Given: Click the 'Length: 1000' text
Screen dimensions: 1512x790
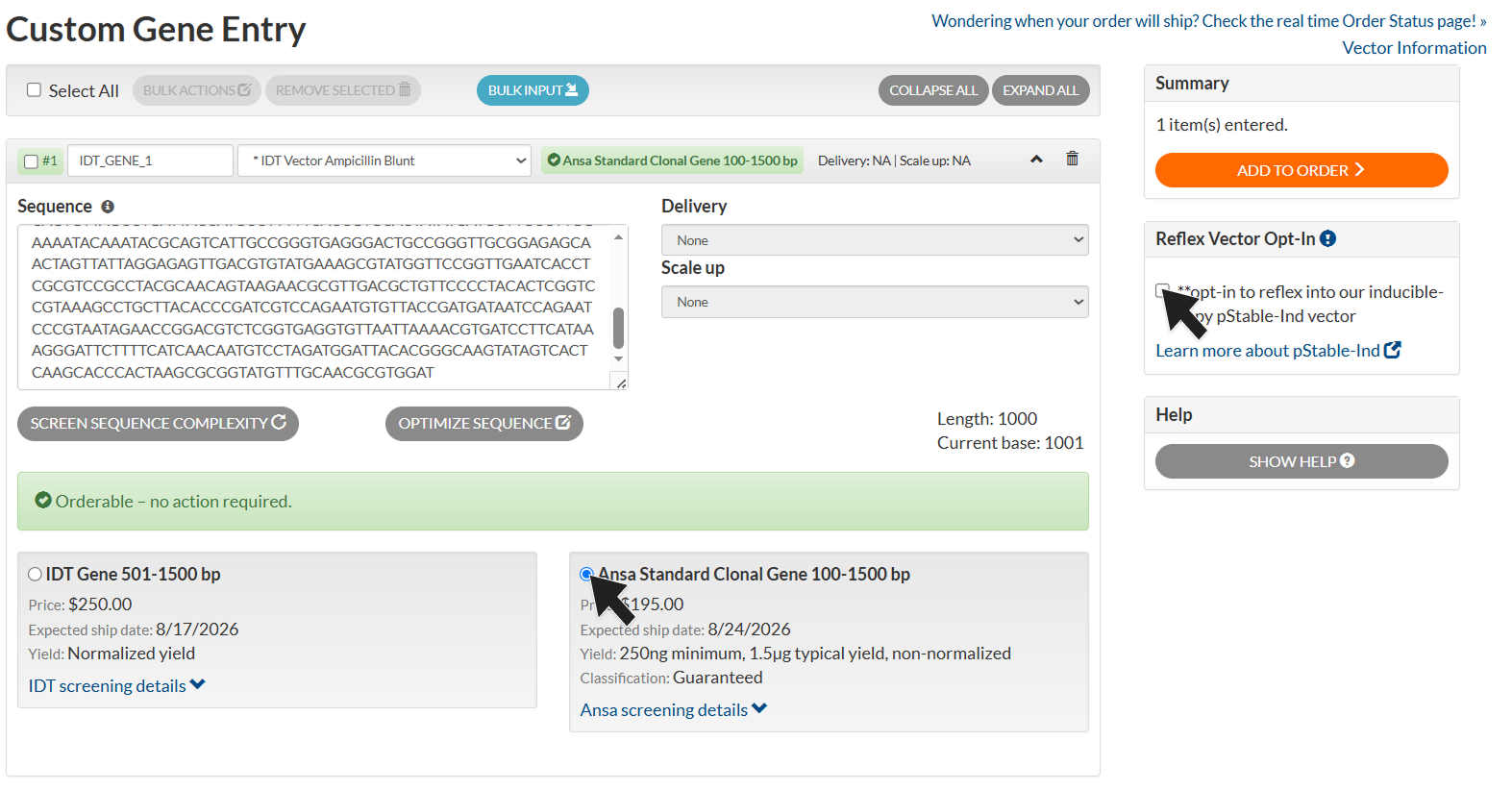Looking at the screenshot, I should click(x=987, y=419).
